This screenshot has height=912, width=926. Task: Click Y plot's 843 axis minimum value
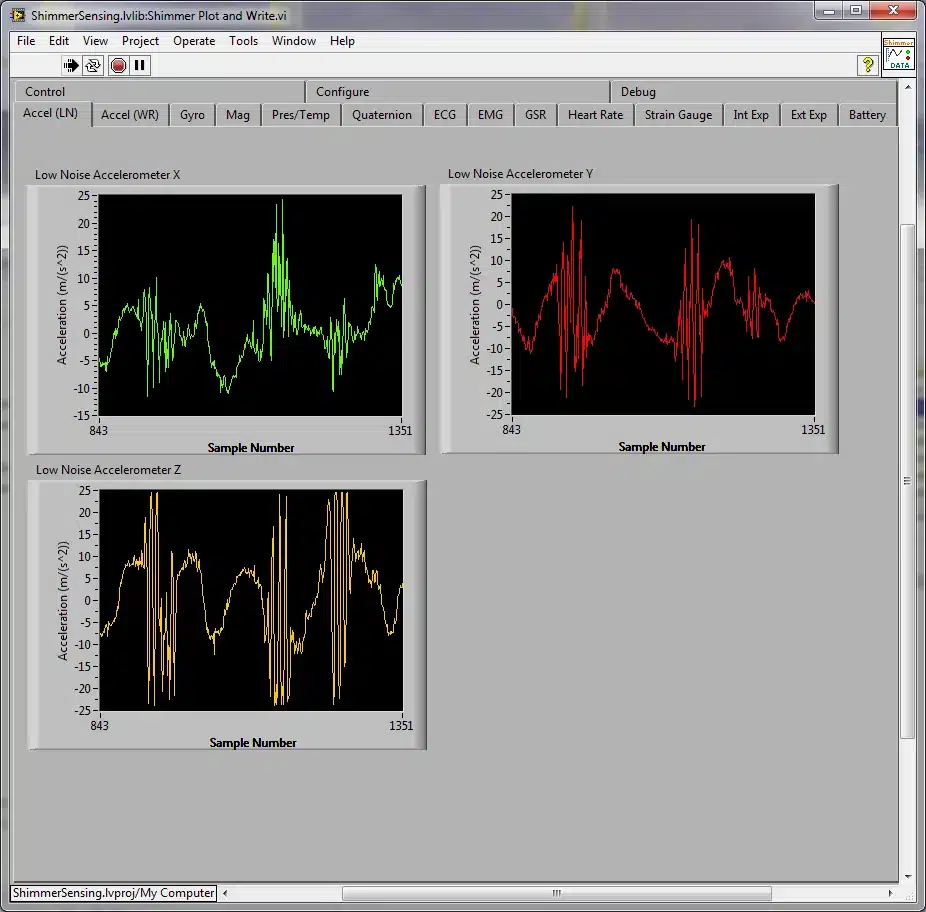(x=511, y=429)
